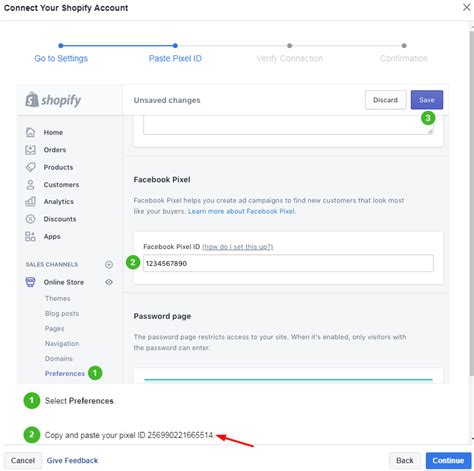Viewport: 474px width, 471px height.
Task: Open the how do I set this up link
Action: 237,247
